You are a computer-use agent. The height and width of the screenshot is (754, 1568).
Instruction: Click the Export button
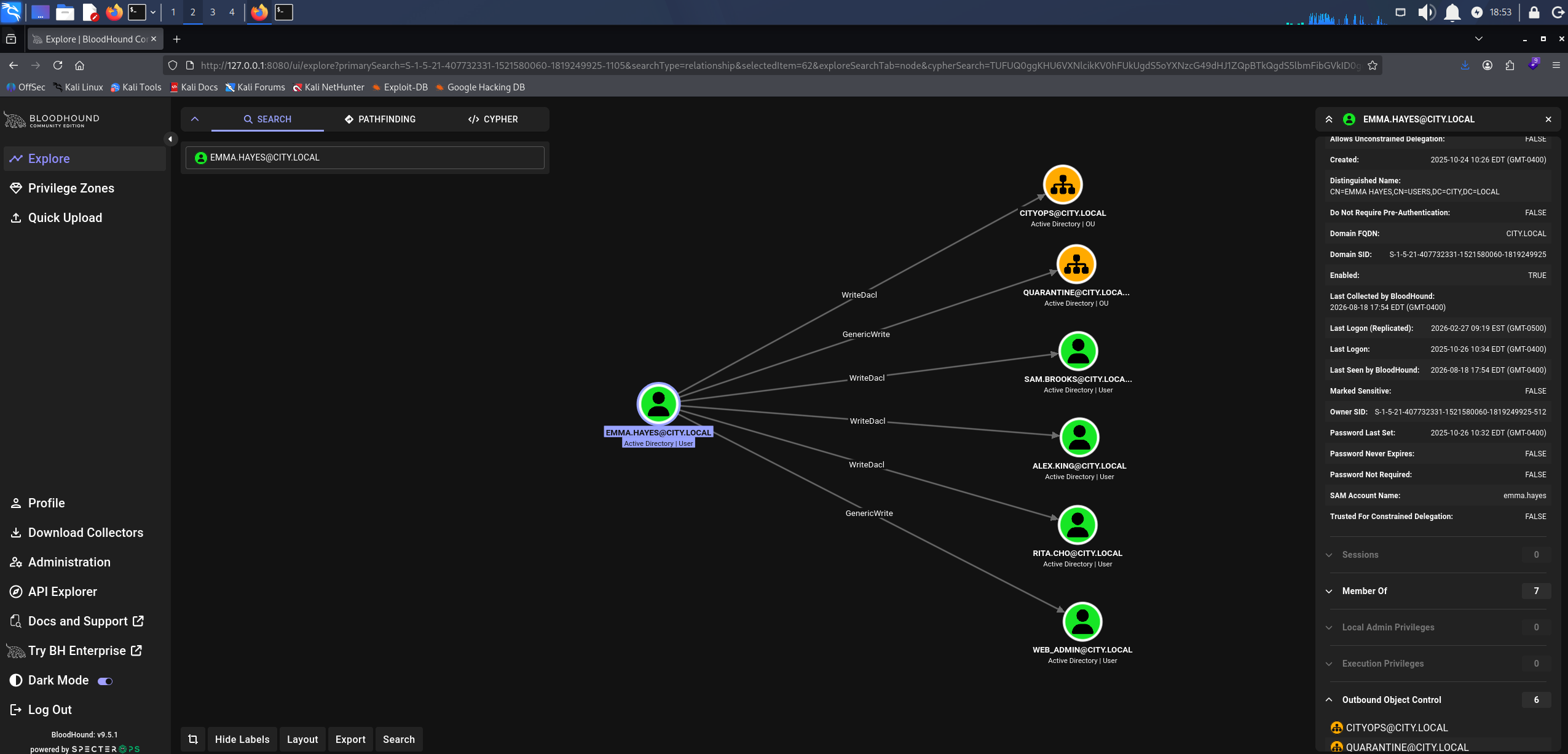pyautogui.click(x=350, y=739)
